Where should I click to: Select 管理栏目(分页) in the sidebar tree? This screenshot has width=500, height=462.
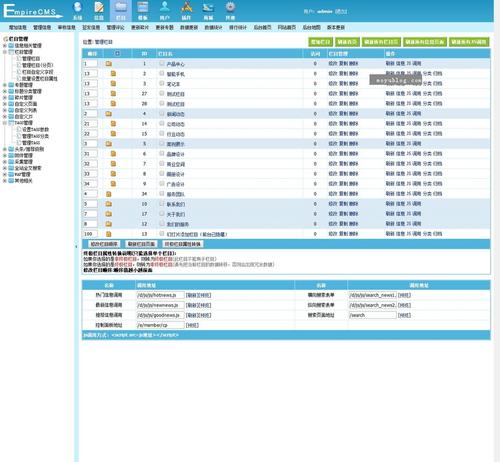pyautogui.click(x=37, y=65)
